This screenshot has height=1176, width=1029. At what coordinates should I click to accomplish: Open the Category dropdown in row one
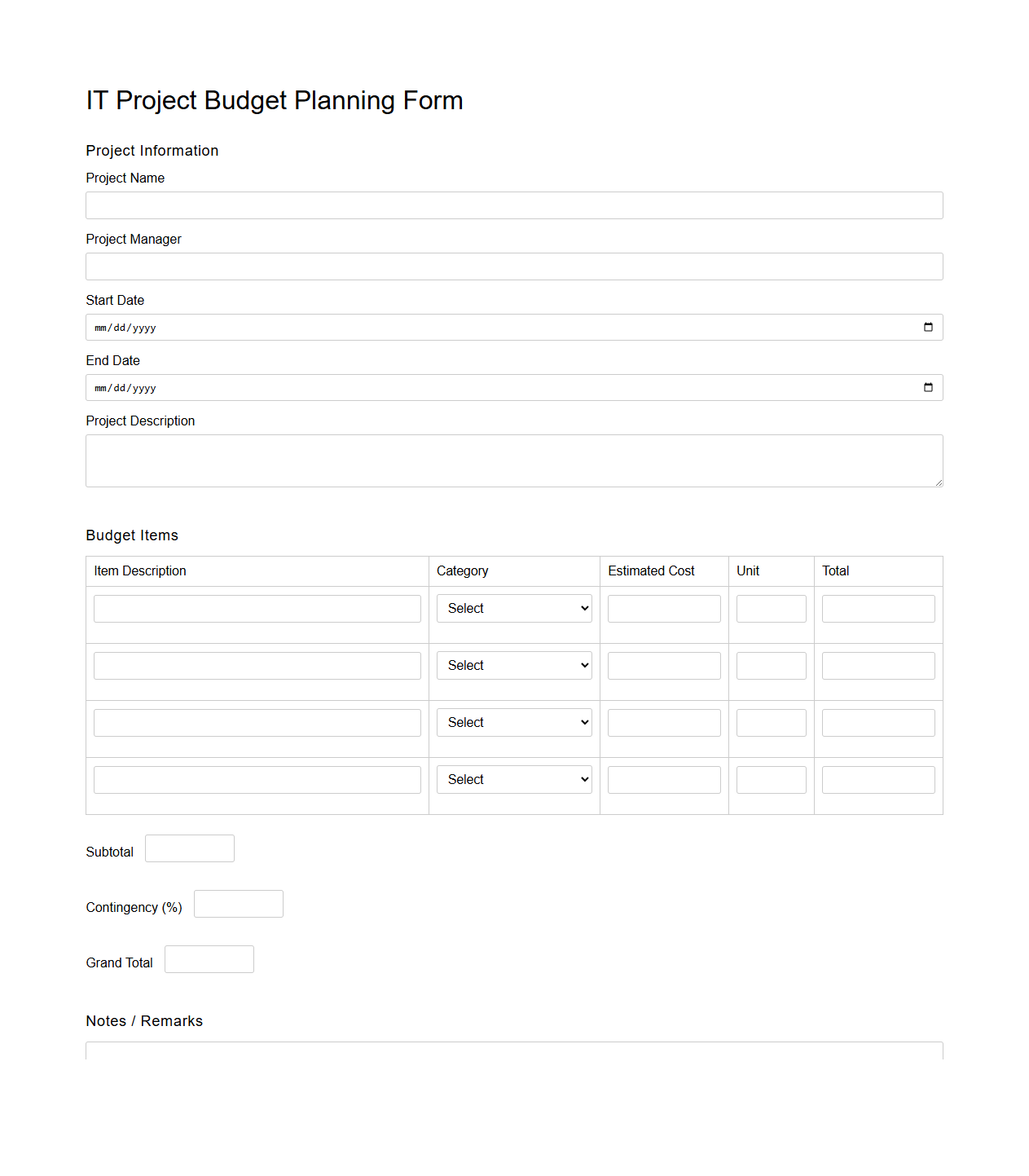(x=513, y=608)
